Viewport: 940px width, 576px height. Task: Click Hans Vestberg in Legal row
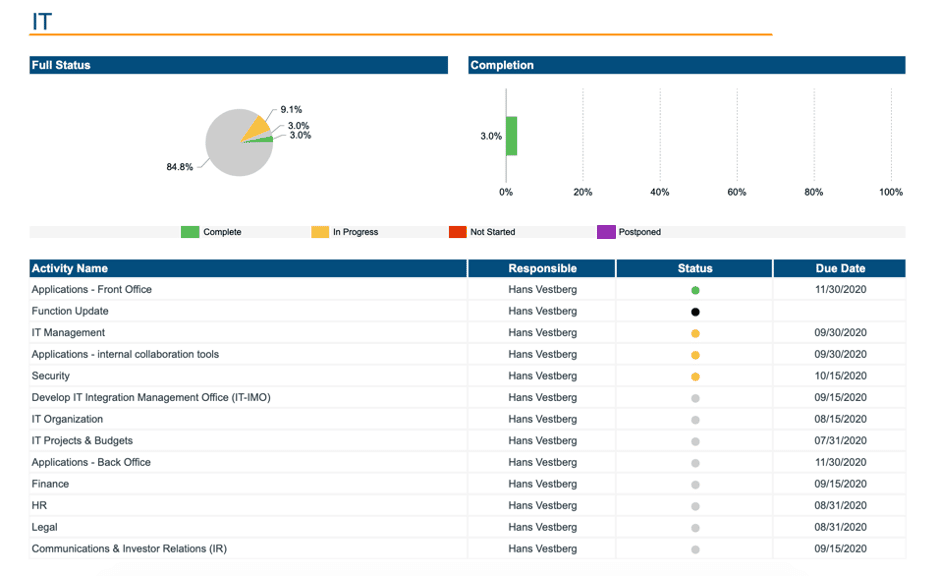click(x=543, y=526)
